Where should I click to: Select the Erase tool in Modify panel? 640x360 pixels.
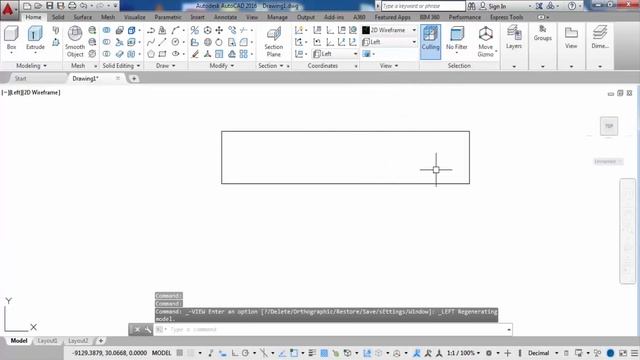pyautogui.click(x=195, y=54)
